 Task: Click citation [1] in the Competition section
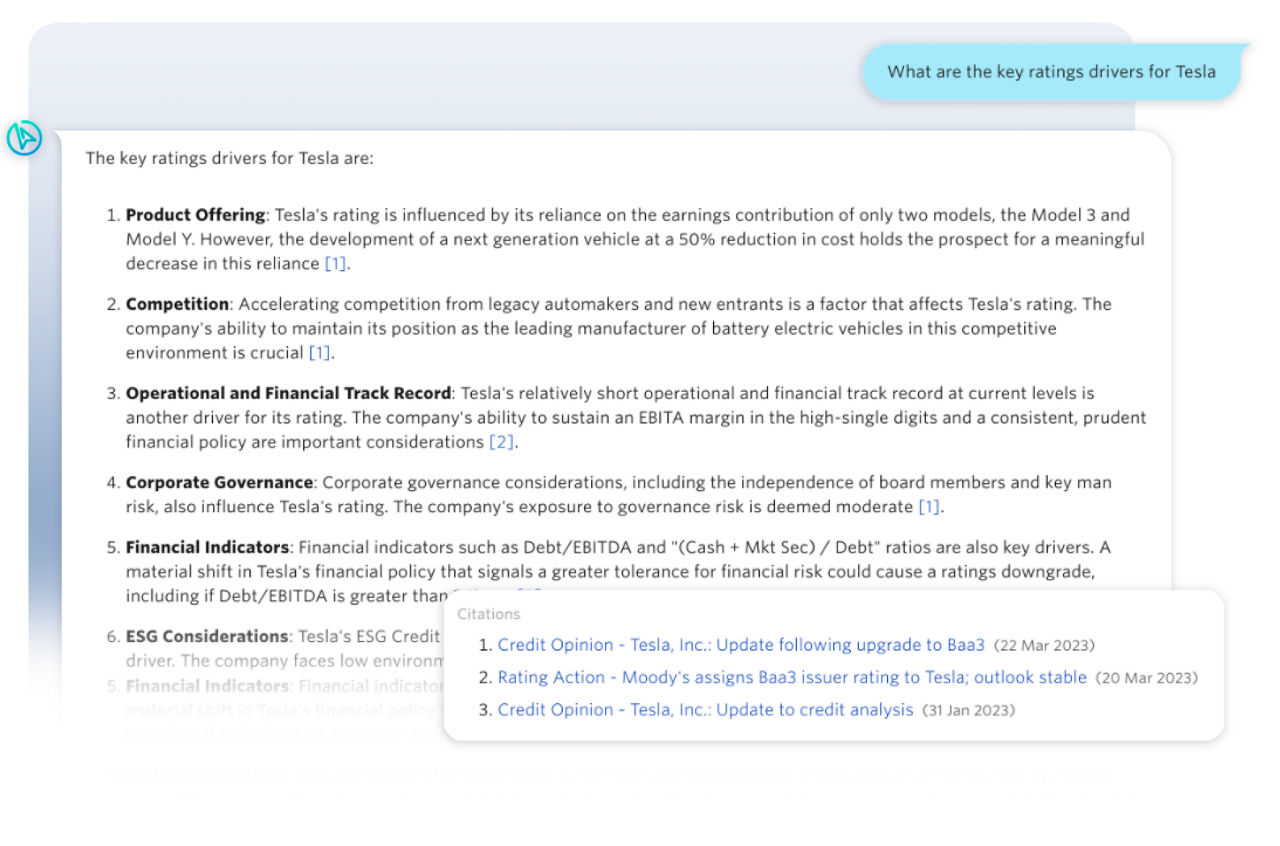coord(320,352)
